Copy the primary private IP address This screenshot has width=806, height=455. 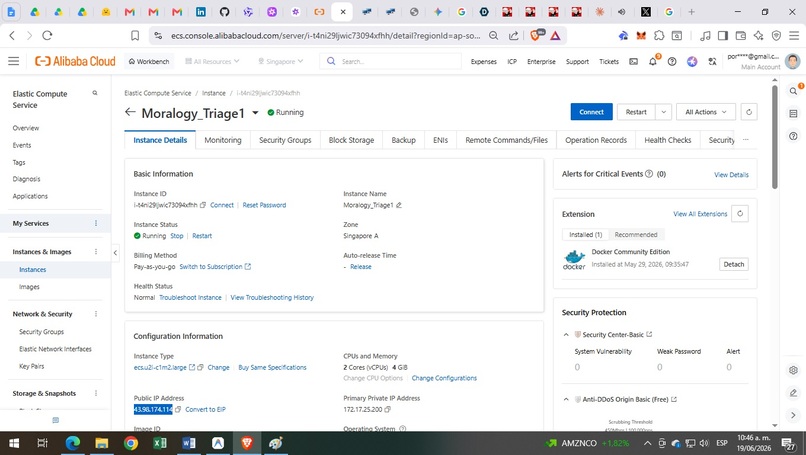tap(388, 410)
